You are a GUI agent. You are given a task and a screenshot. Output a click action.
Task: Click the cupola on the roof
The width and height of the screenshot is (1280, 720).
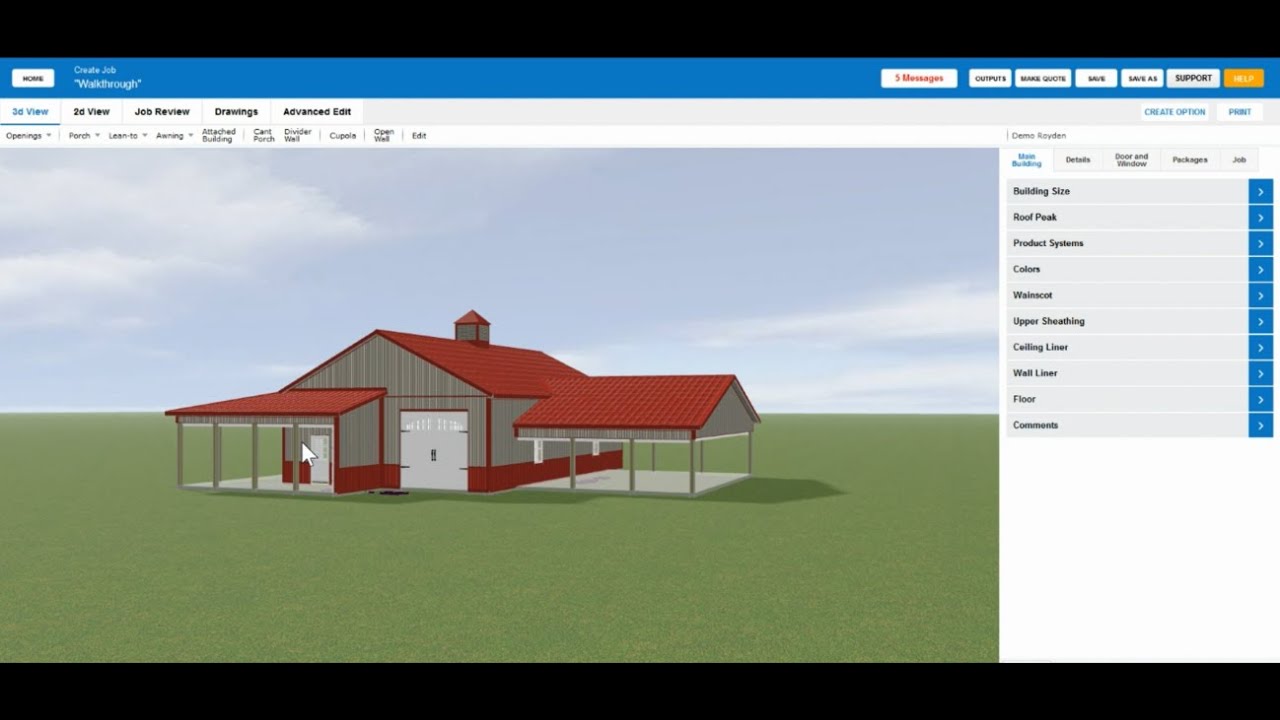[x=472, y=327]
